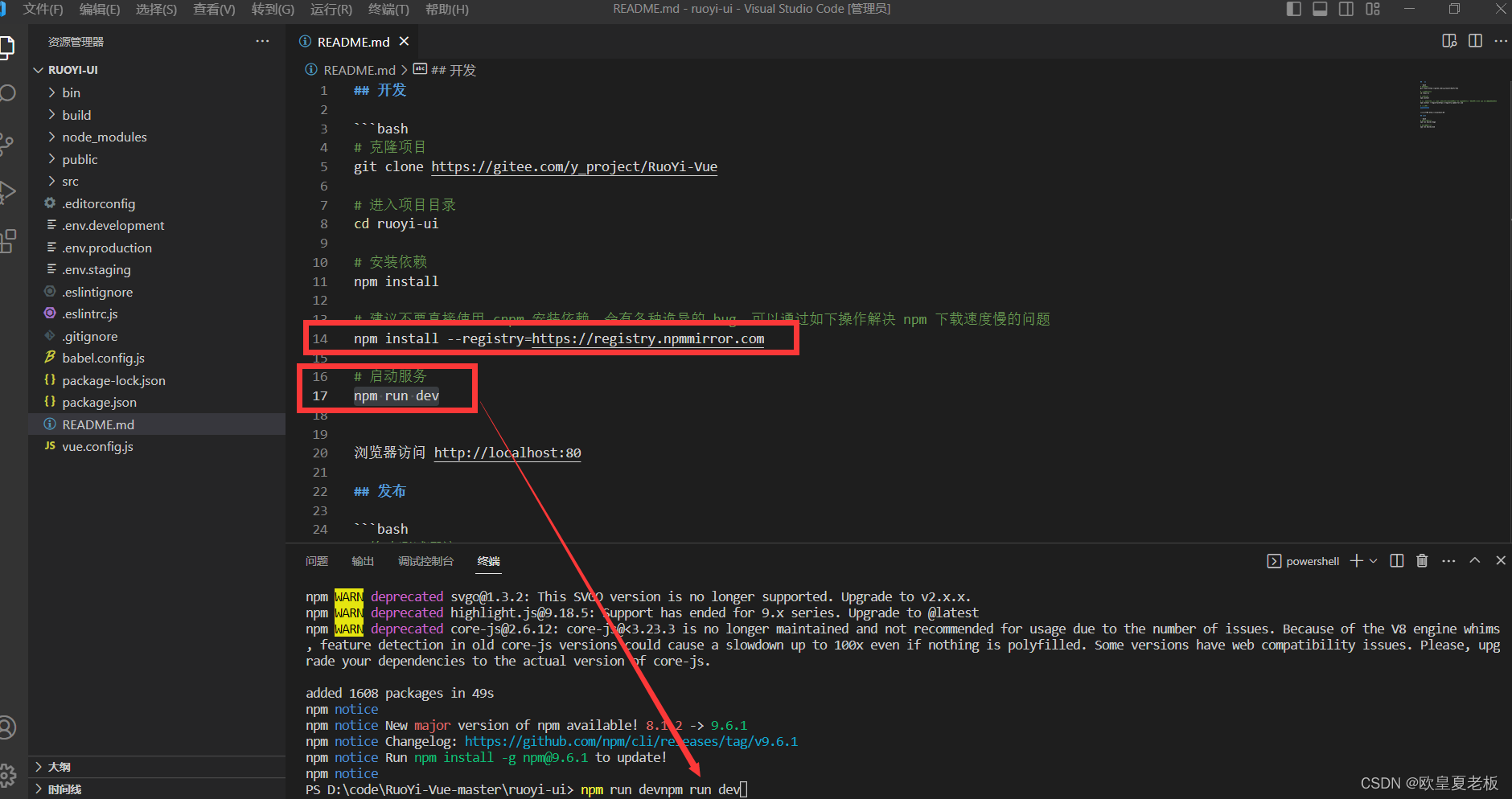Follow the http://localhost:80 link
This screenshot has height=799, width=1512.
(507, 453)
